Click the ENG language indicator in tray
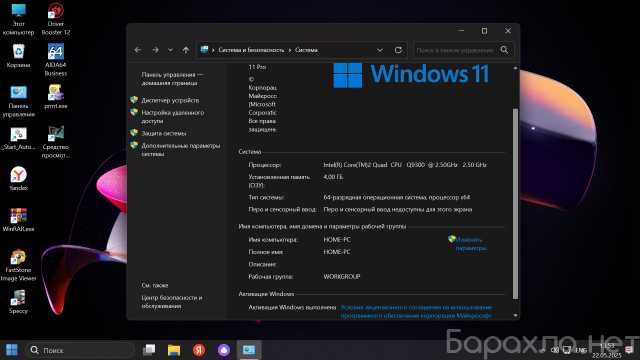The height and width of the screenshot is (360, 640). click(581, 350)
